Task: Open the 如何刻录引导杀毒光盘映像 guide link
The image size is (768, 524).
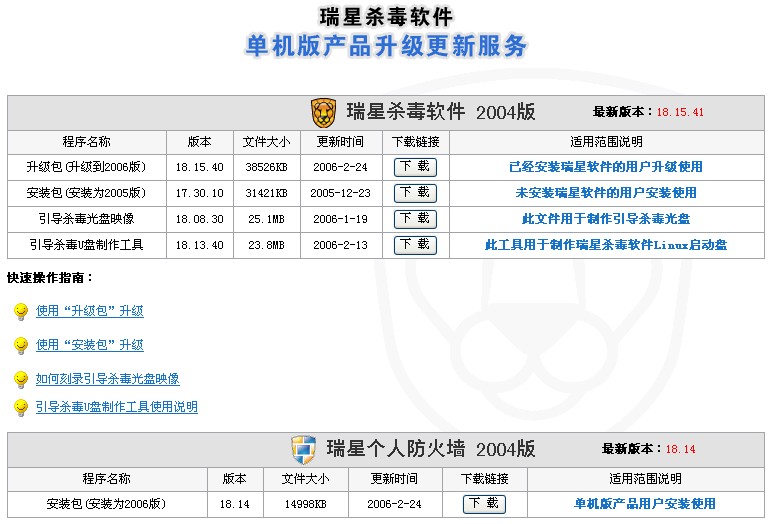Action: tap(108, 379)
